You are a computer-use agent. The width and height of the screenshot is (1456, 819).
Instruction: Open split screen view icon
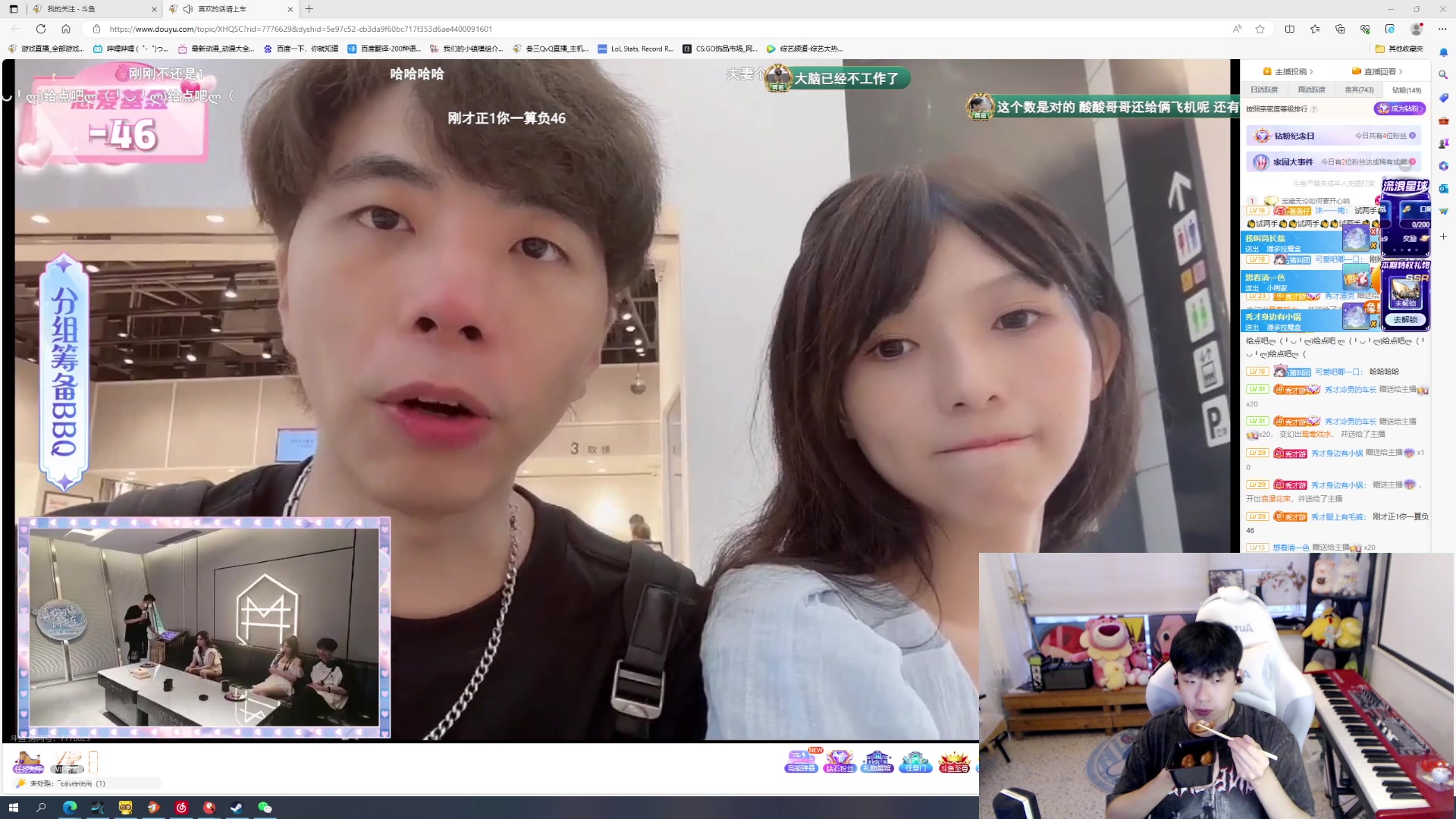[1289, 29]
